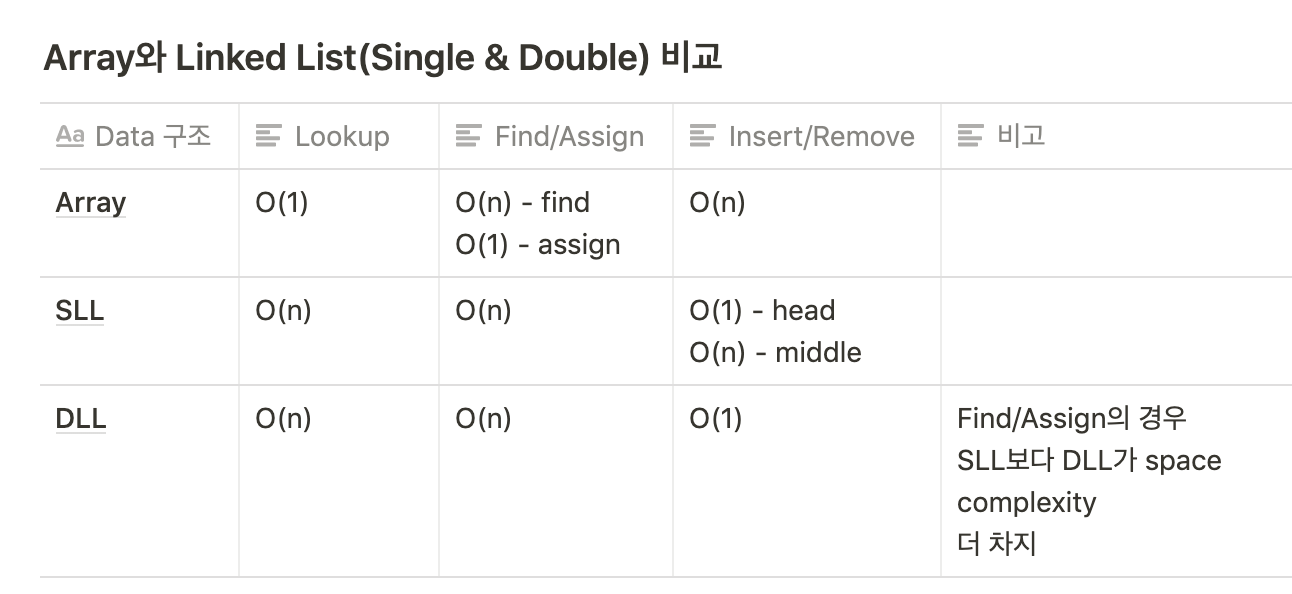The image size is (1292, 594).
Task: Open the Data 구조 column header menu
Action: tap(139, 136)
